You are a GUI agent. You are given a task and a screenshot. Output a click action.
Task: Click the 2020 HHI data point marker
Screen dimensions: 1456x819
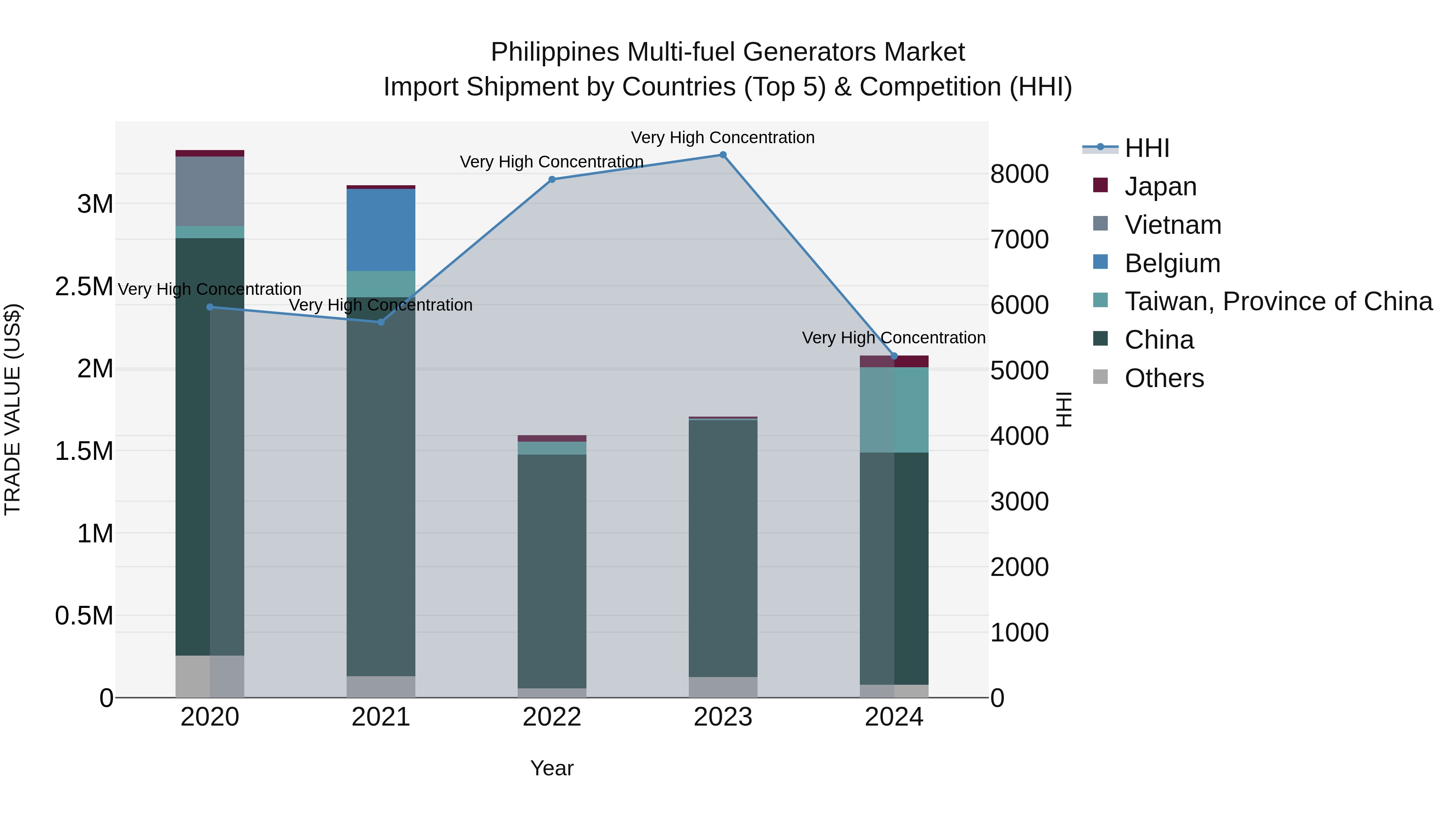click(210, 307)
